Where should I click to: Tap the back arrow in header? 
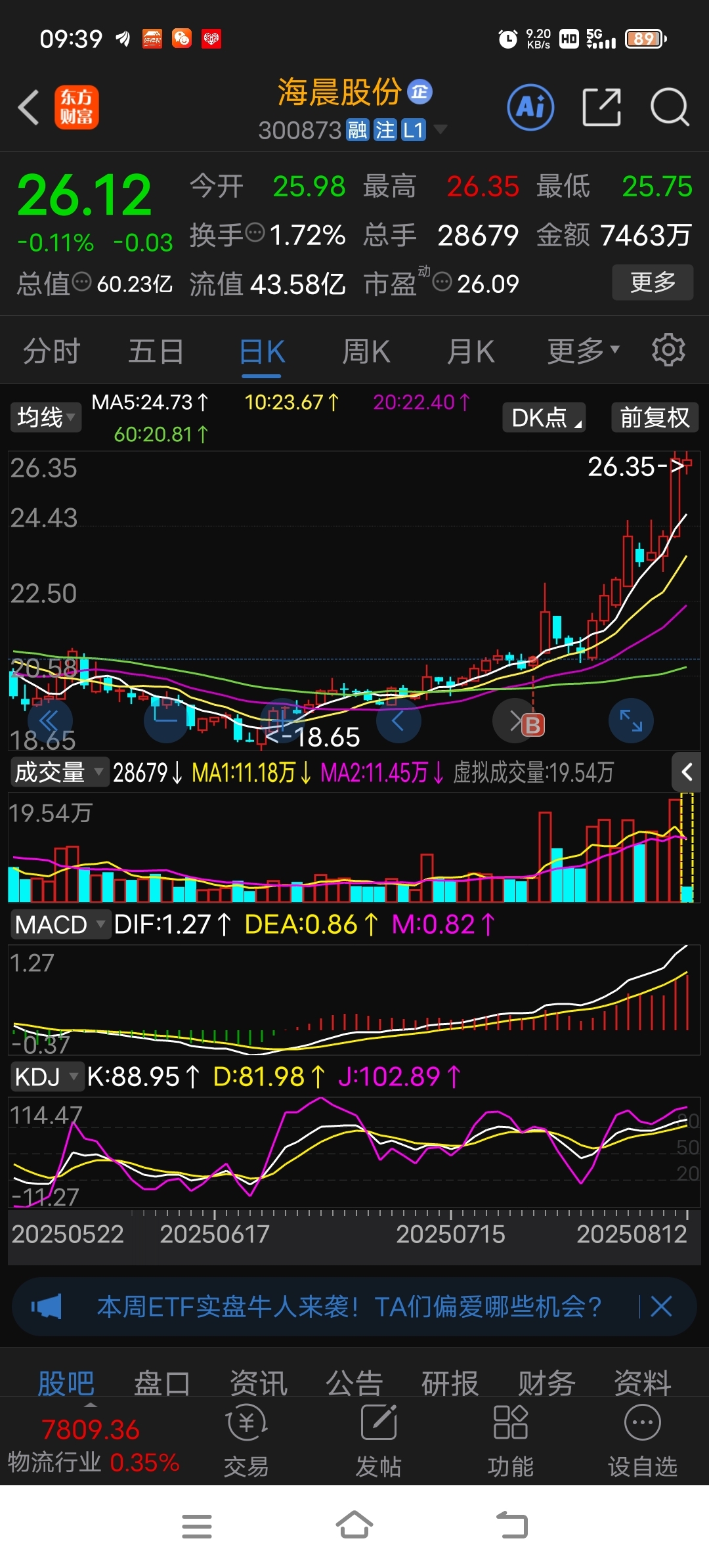point(29,107)
